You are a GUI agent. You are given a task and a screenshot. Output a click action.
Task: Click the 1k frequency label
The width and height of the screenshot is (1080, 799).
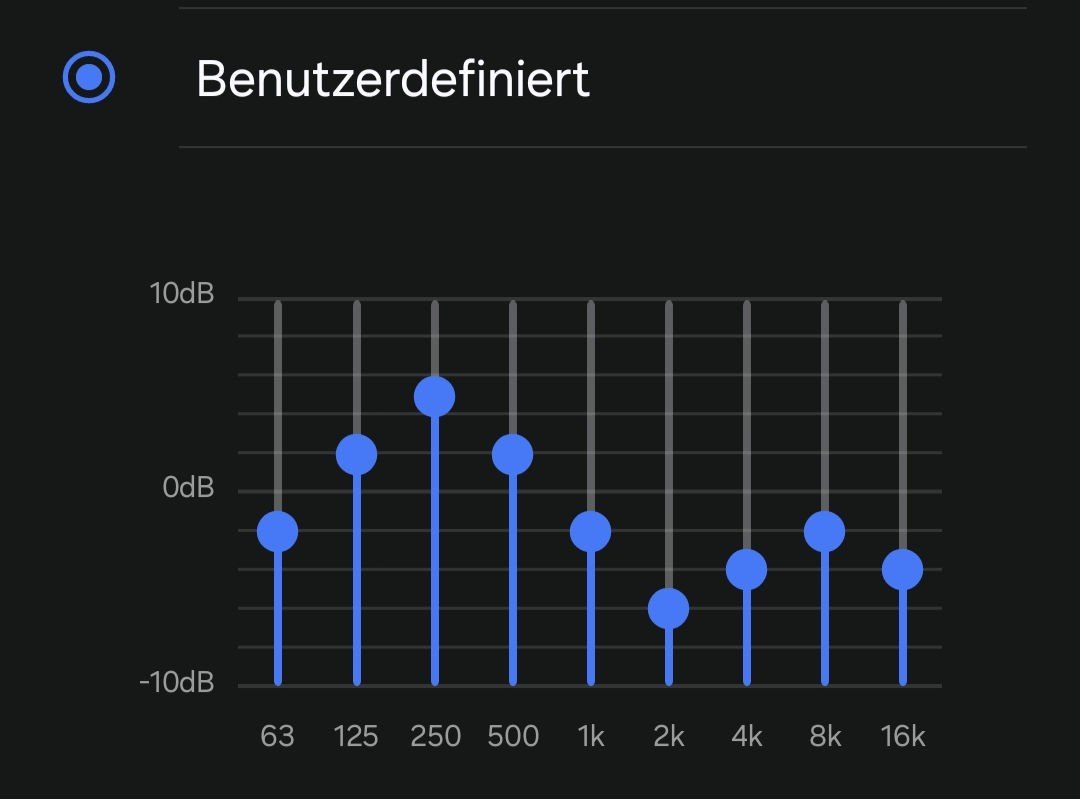(x=590, y=737)
